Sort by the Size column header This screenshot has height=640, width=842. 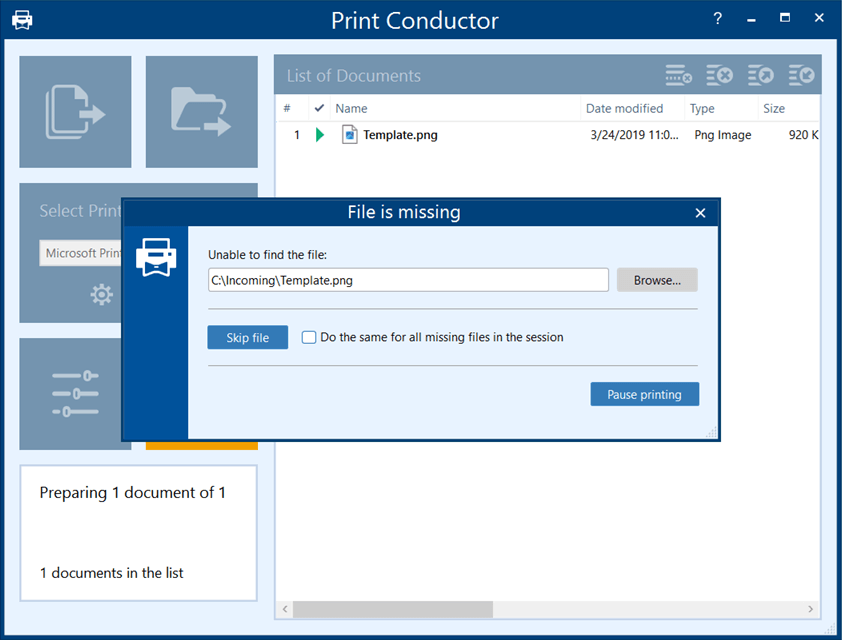coord(789,108)
